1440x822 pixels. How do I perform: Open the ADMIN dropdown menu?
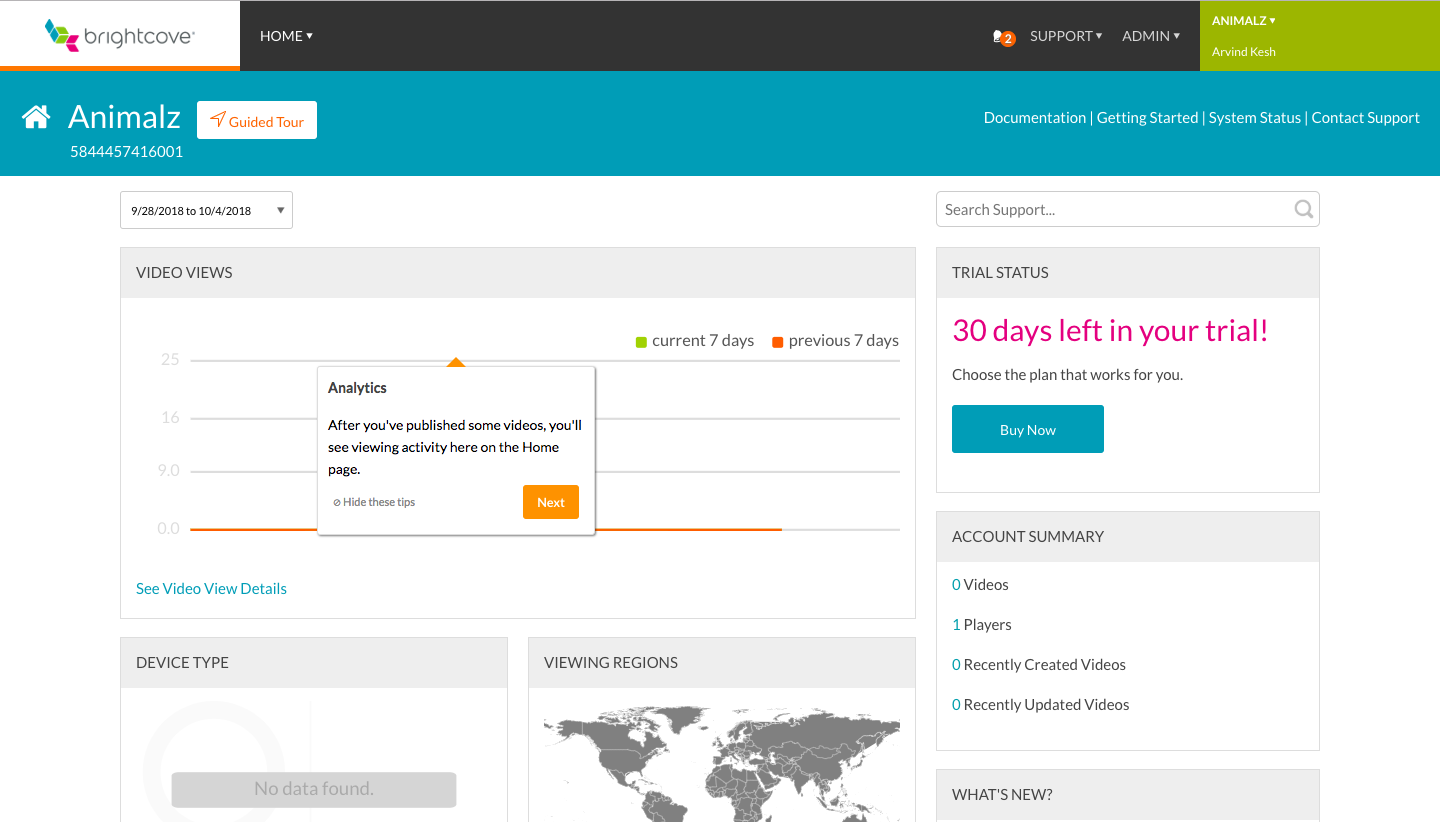point(1151,36)
